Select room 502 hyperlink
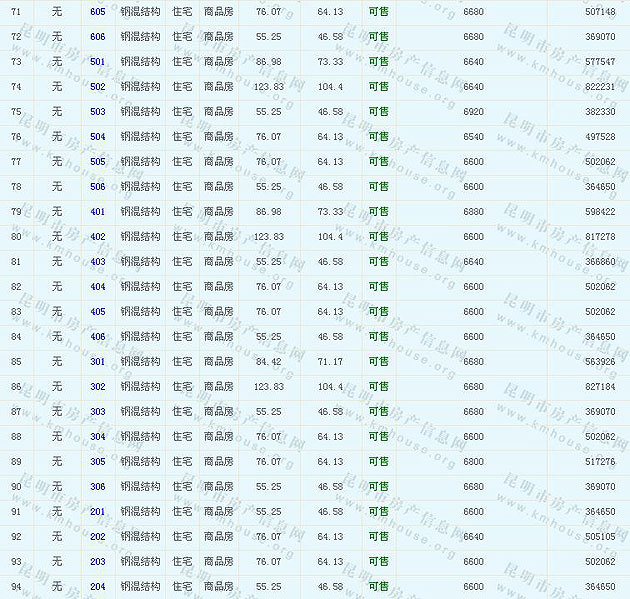The height and width of the screenshot is (599, 630). pyautogui.click(x=97, y=87)
